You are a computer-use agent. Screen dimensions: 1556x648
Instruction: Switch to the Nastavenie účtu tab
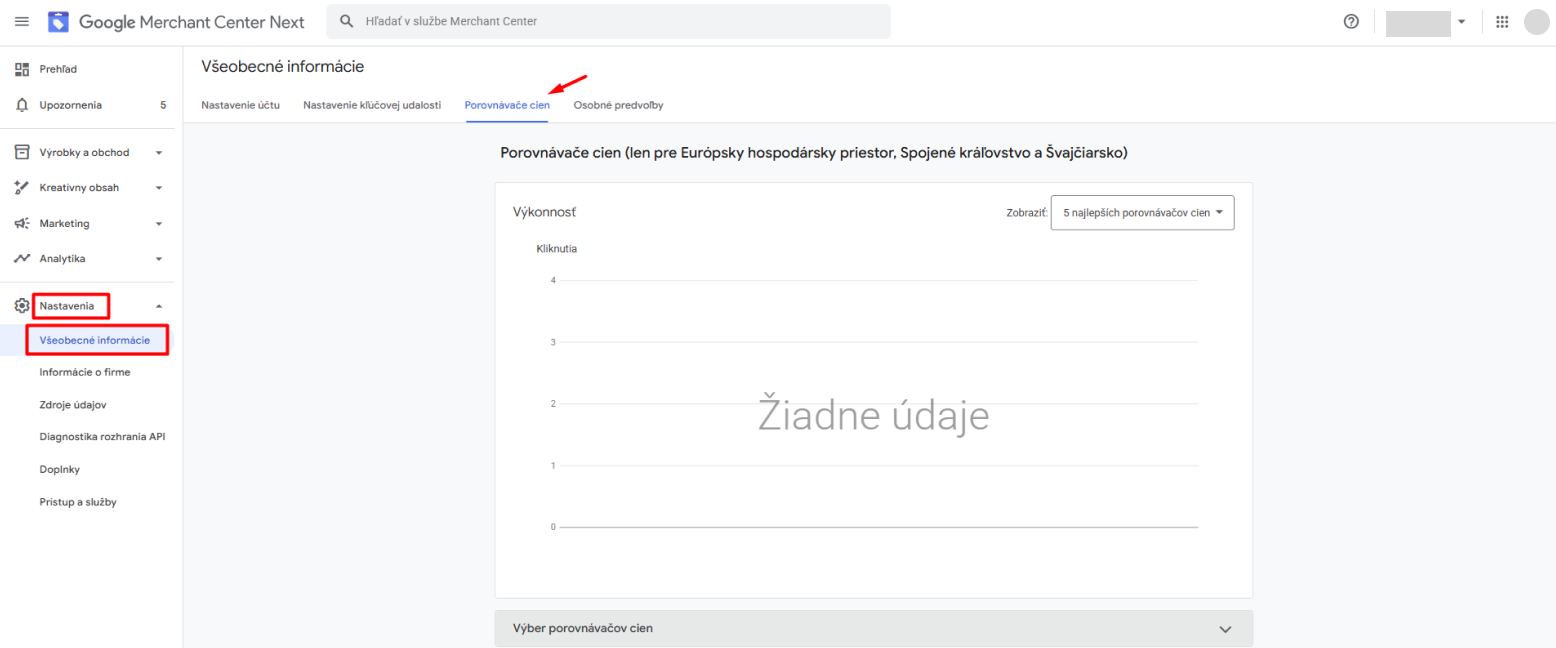click(240, 105)
